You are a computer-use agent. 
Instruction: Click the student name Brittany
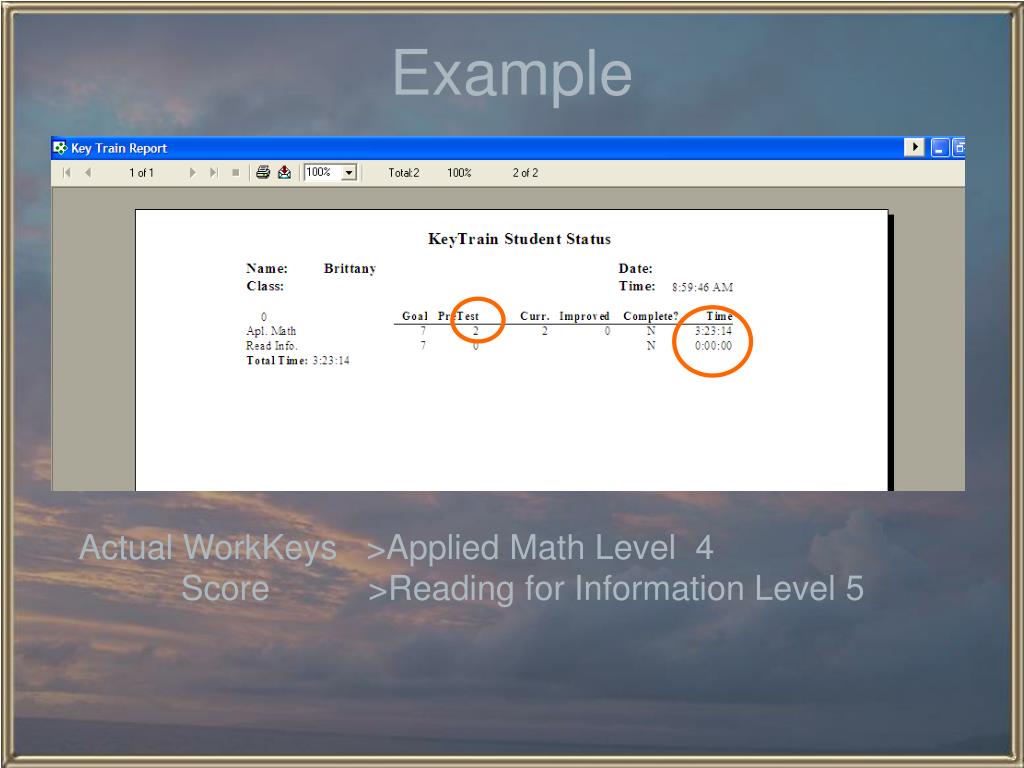350,268
